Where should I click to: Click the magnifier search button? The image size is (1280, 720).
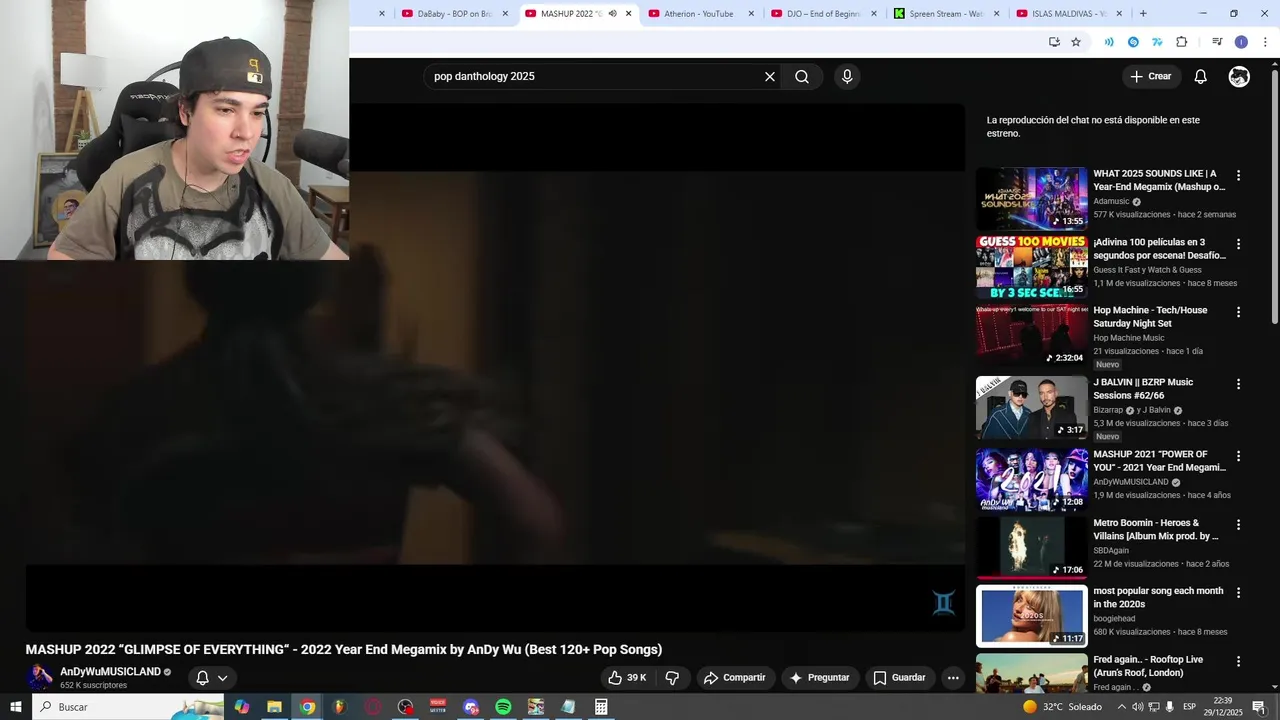pyautogui.click(x=802, y=77)
